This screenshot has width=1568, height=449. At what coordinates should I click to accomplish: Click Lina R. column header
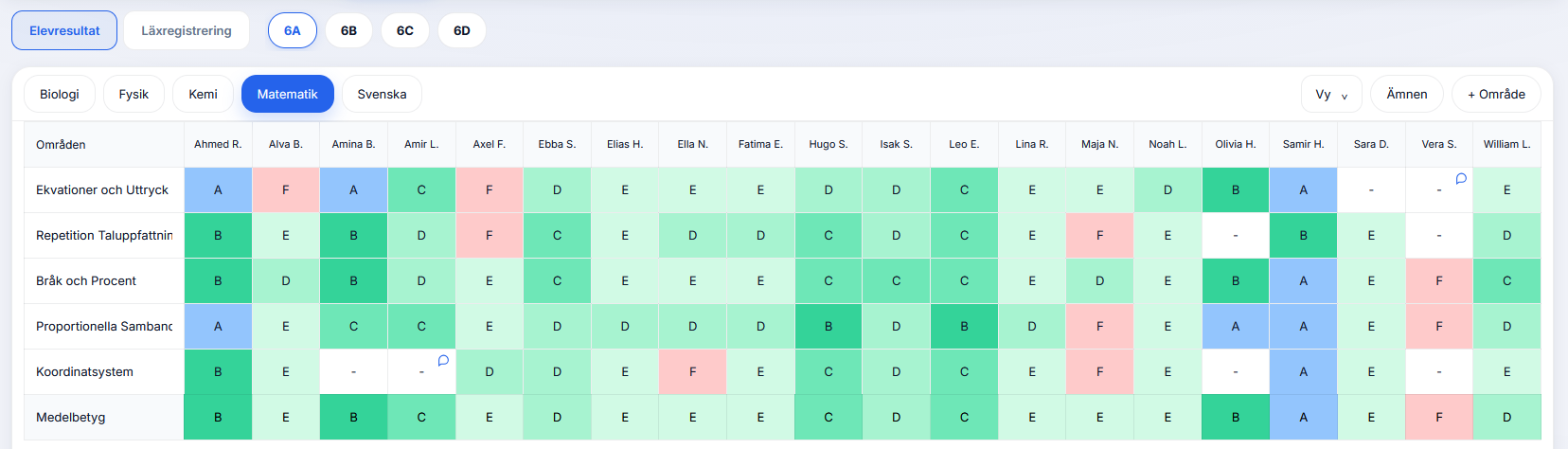tap(1032, 144)
